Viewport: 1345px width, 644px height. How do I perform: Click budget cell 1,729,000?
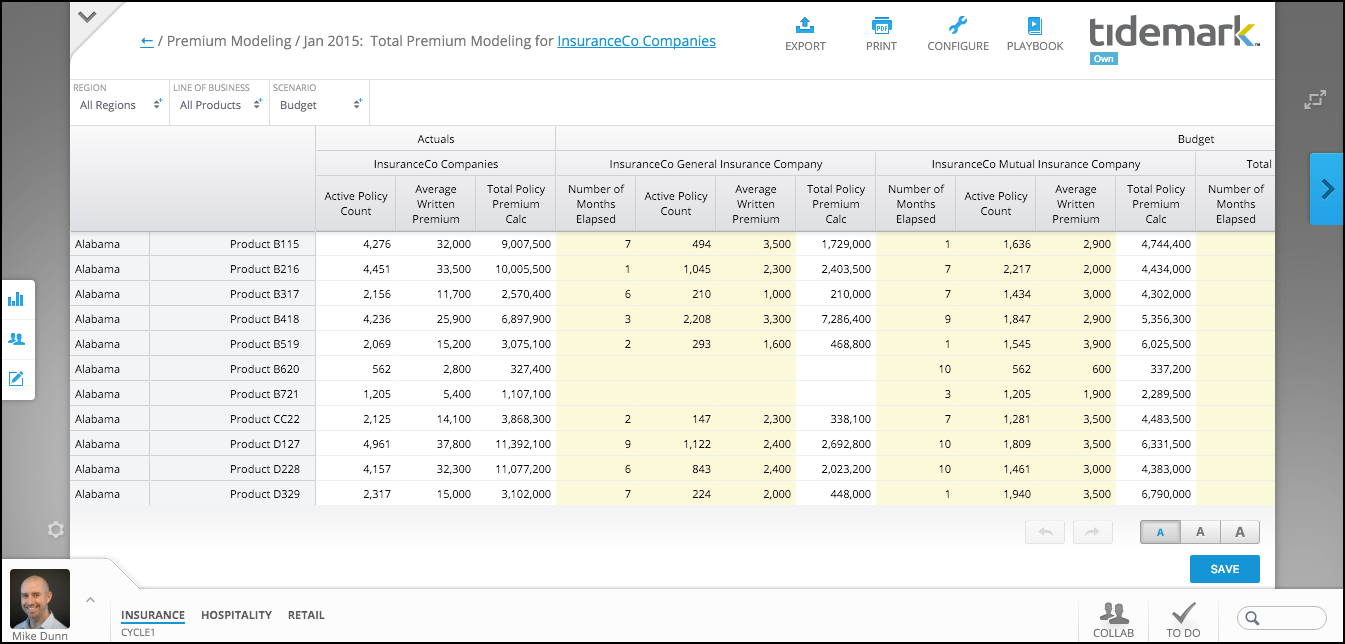(836, 244)
